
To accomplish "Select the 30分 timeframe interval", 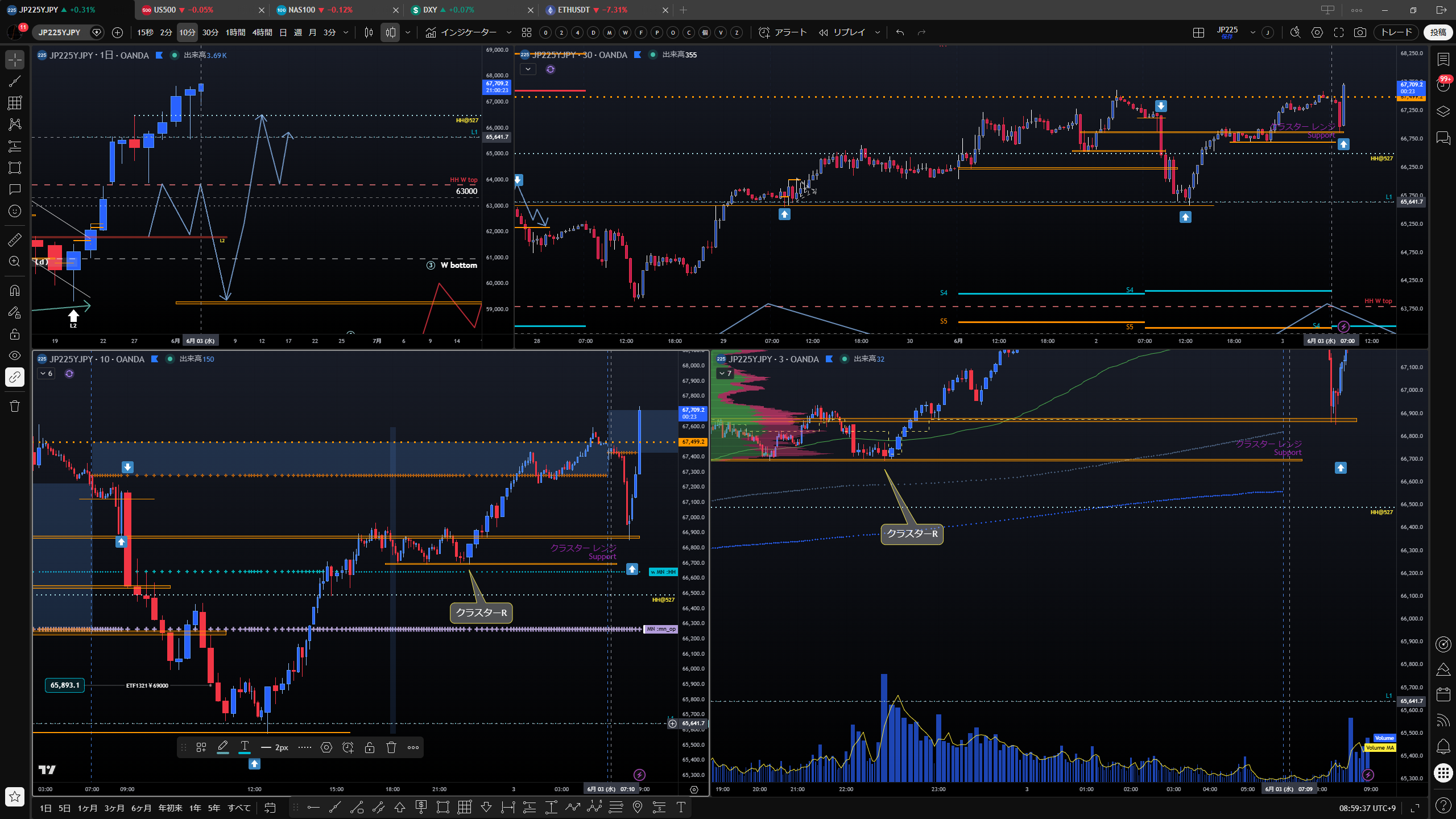I will pos(210,32).
